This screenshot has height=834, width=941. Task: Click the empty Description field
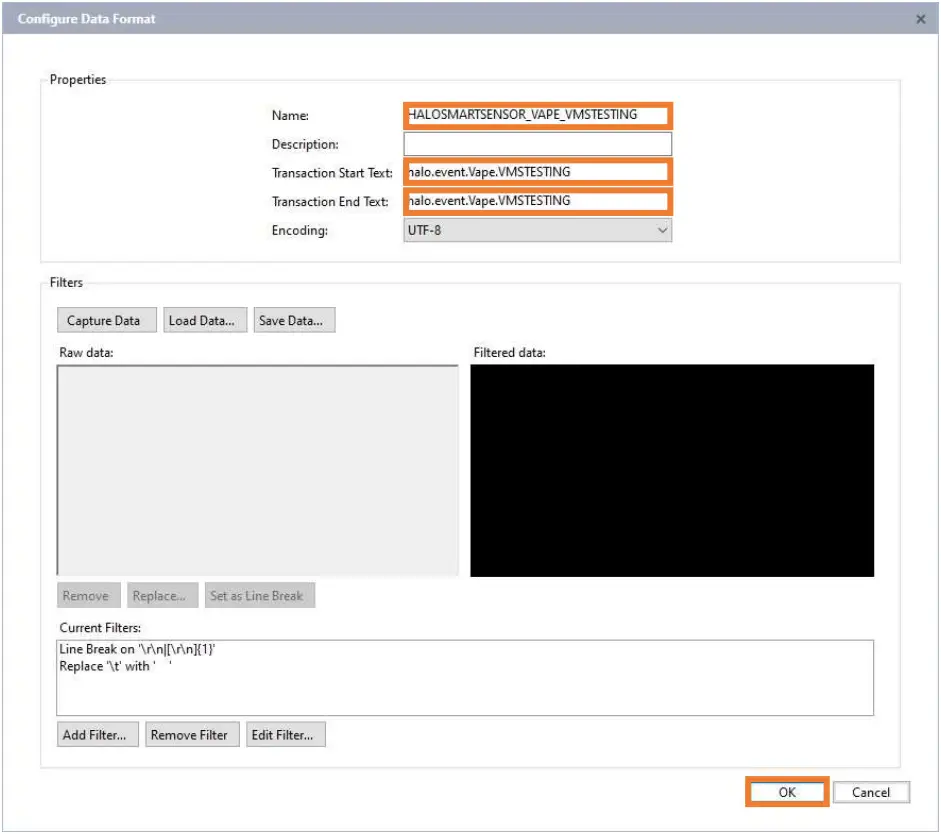point(538,143)
